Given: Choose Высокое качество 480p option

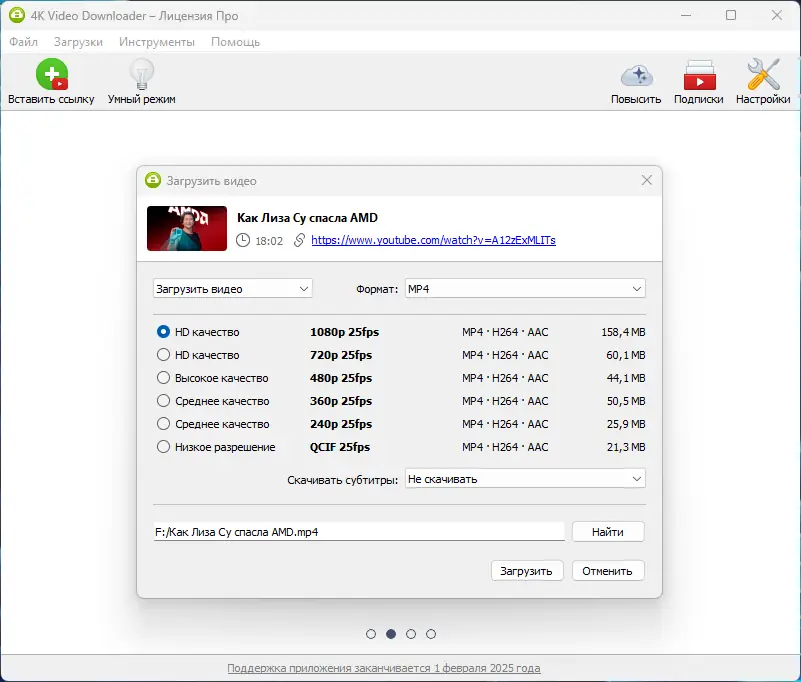Looking at the screenshot, I should coord(163,378).
